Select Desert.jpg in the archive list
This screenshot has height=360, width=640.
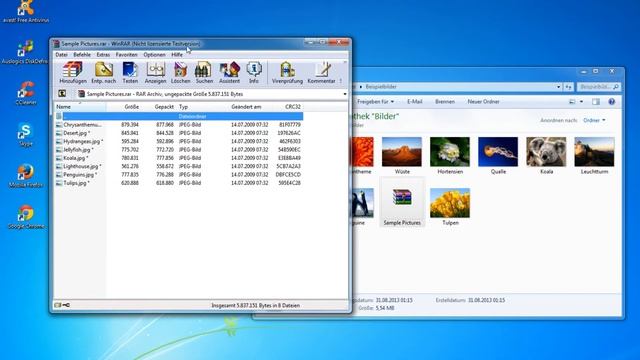(179, 133)
